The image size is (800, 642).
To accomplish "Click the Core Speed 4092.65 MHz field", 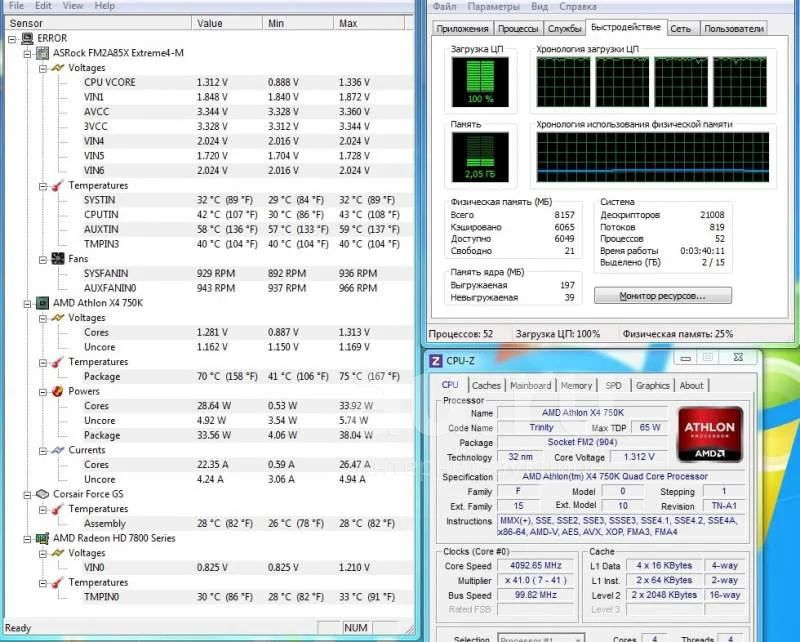I will click(536, 566).
